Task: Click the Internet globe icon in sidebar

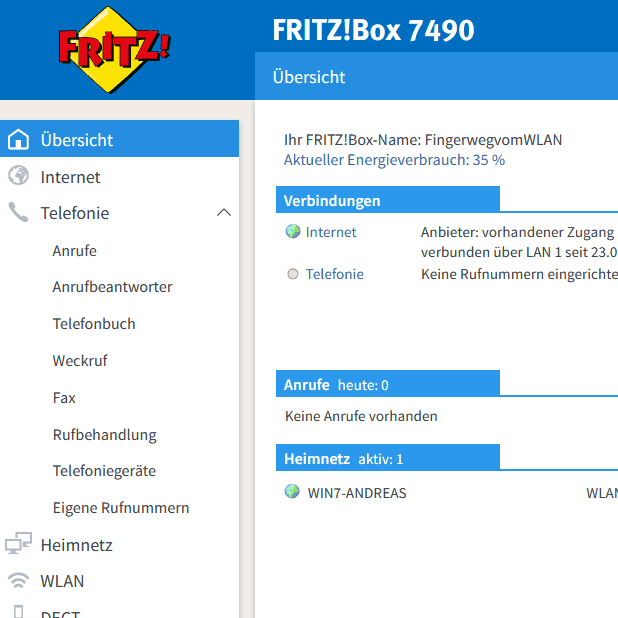Action: (x=19, y=175)
